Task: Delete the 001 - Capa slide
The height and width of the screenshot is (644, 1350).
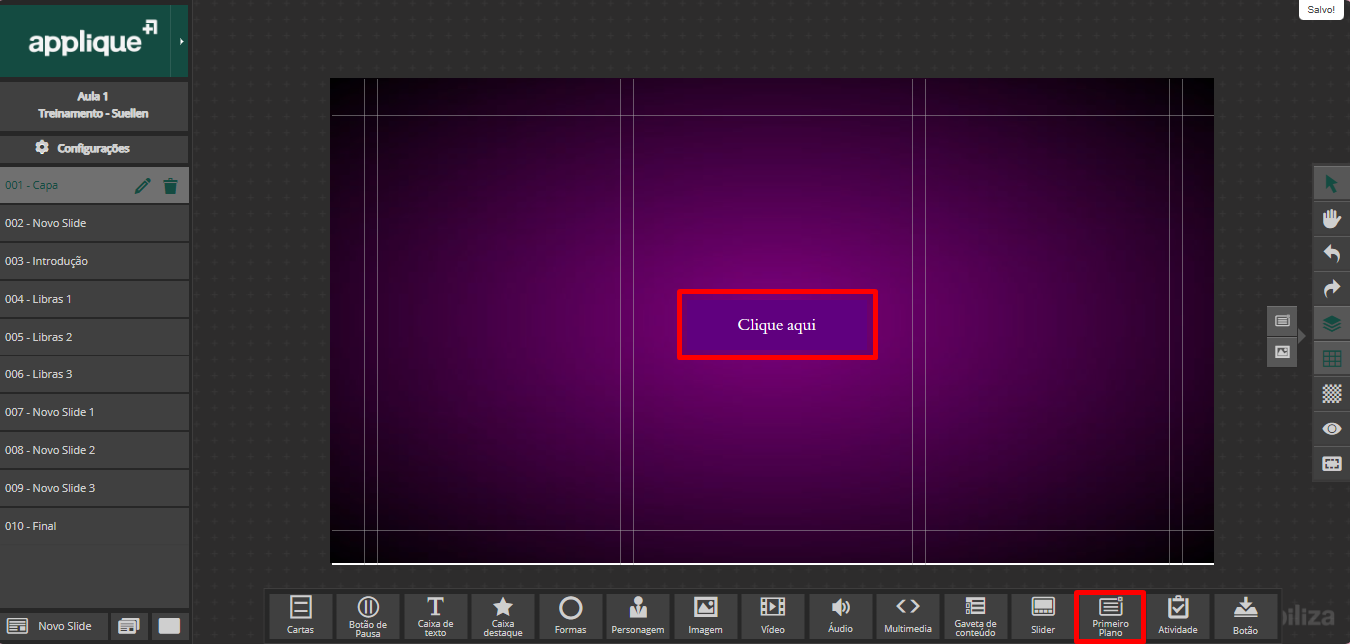Action: 171,186
